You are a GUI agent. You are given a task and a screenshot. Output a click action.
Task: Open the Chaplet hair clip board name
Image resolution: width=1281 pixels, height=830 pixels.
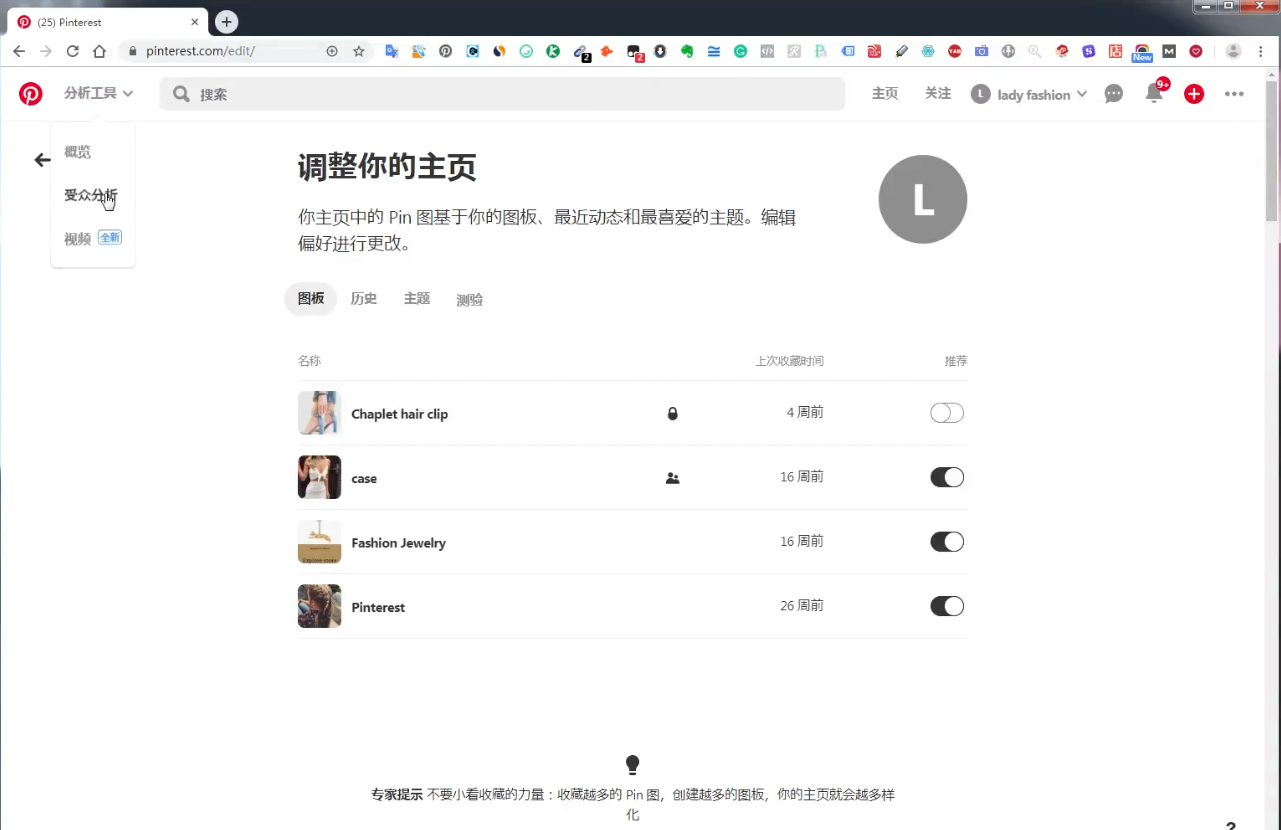(x=400, y=414)
